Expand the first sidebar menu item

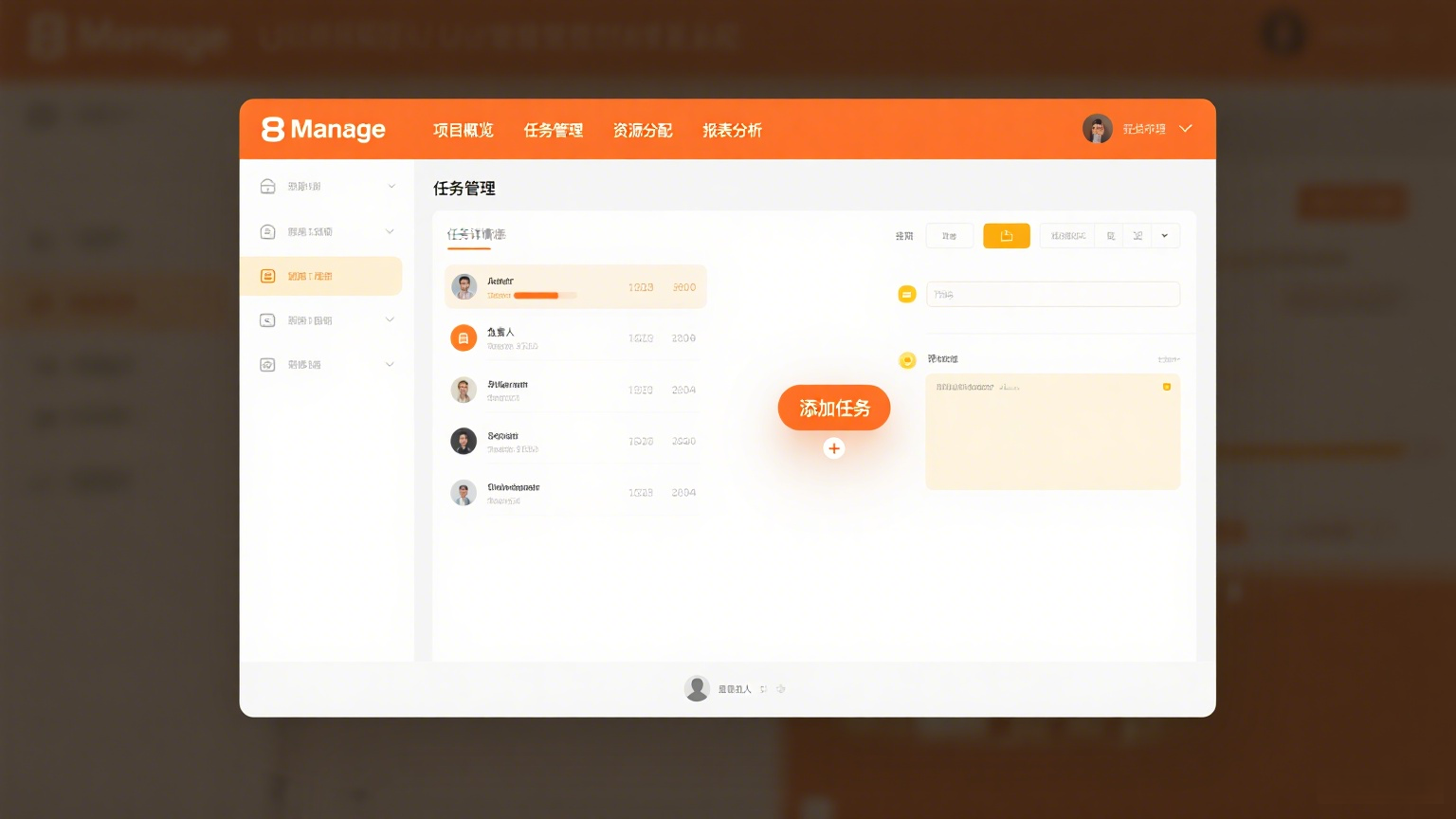[391, 186]
